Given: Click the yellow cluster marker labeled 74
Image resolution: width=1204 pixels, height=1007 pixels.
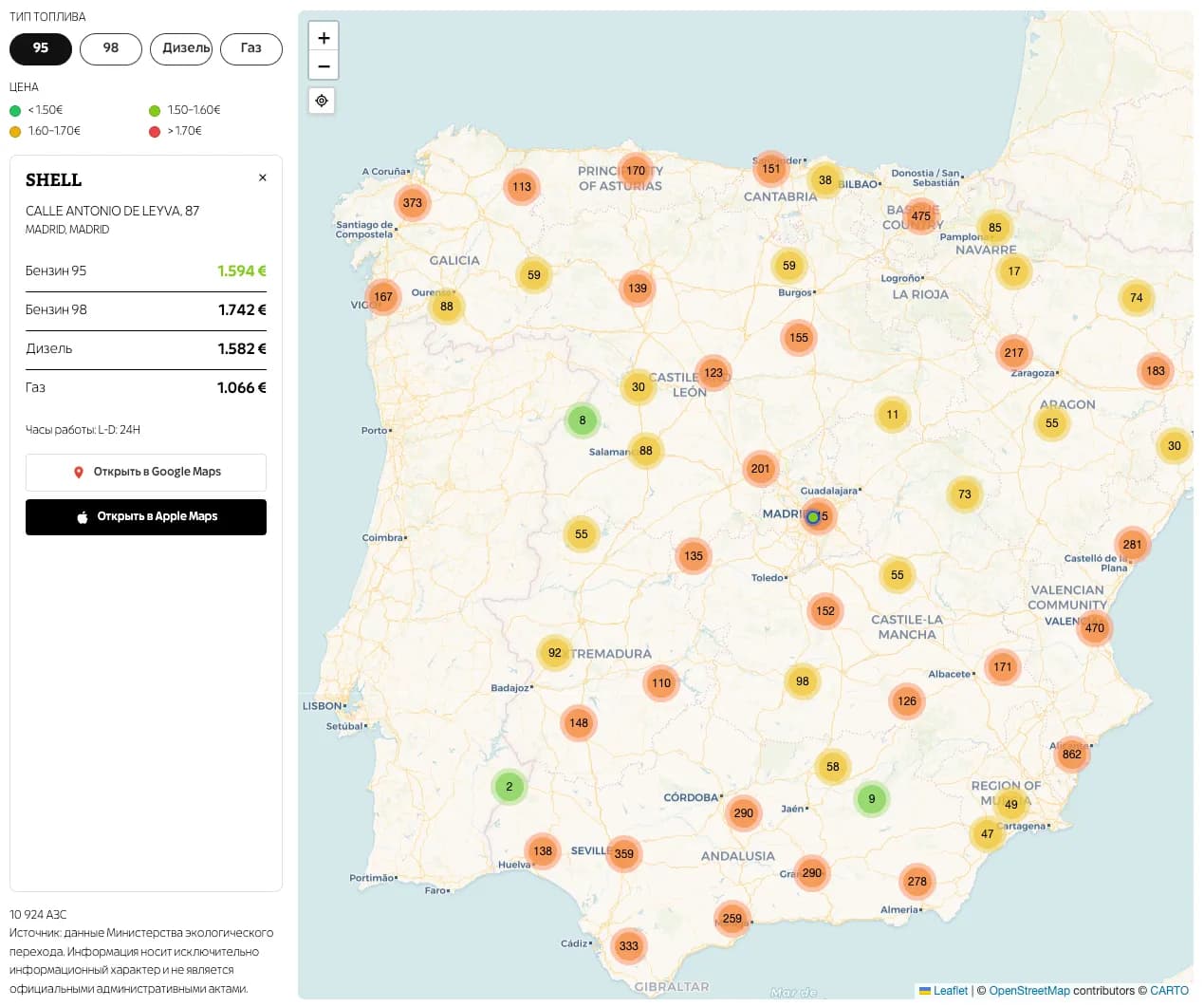Looking at the screenshot, I should pyautogui.click(x=1137, y=298).
